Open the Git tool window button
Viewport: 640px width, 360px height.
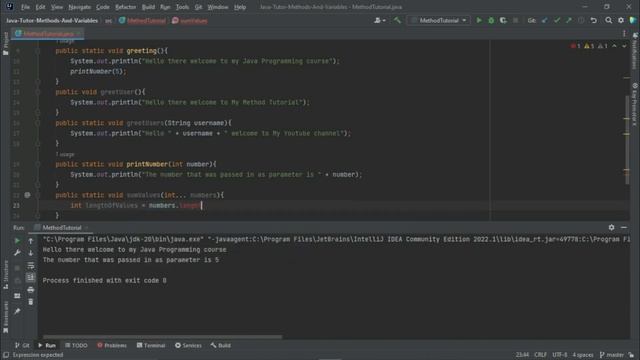point(22,345)
